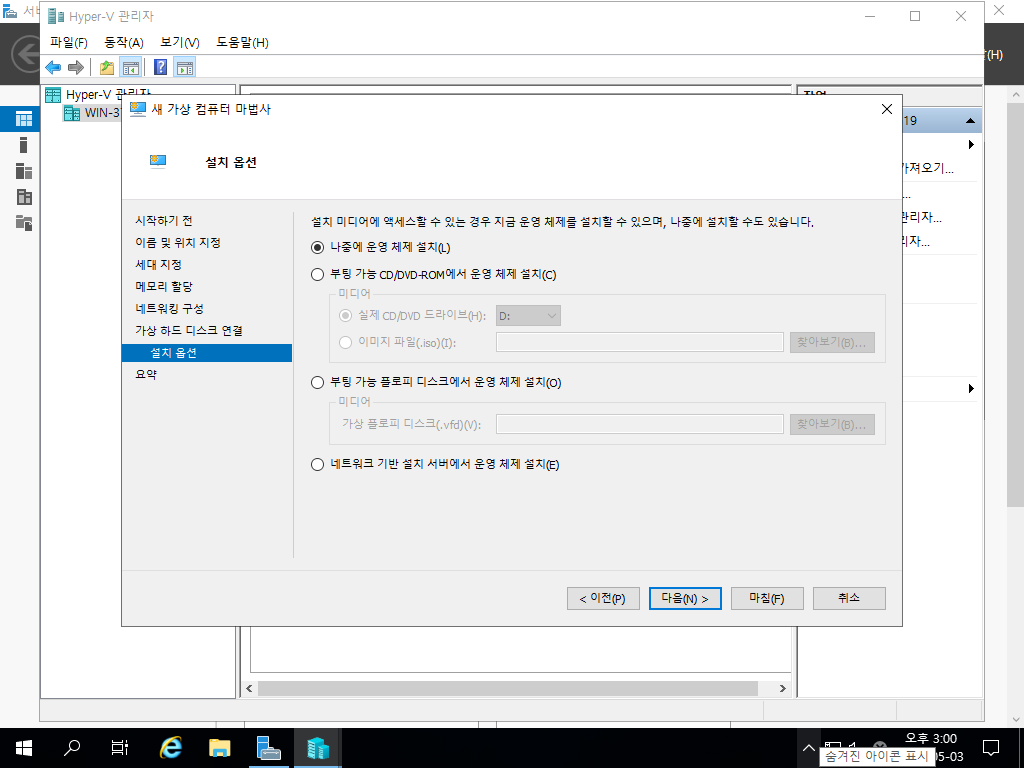Click Server Manager's round back navigation button

(26, 54)
